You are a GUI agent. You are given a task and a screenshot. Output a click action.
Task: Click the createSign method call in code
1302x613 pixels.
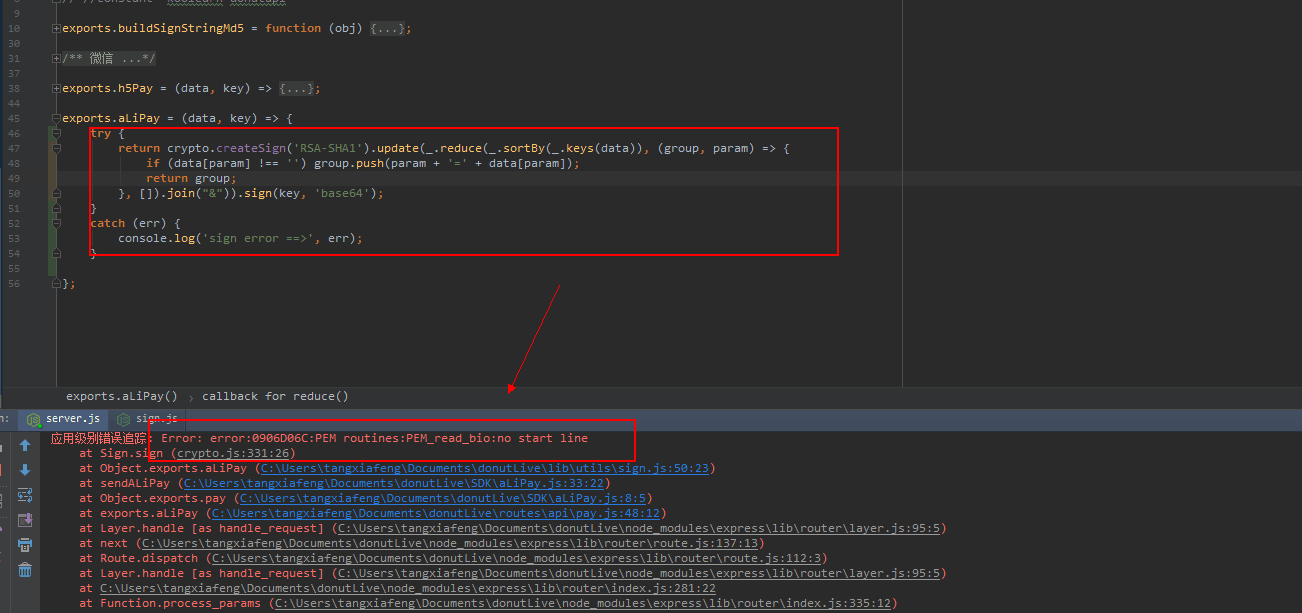click(x=251, y=148)
